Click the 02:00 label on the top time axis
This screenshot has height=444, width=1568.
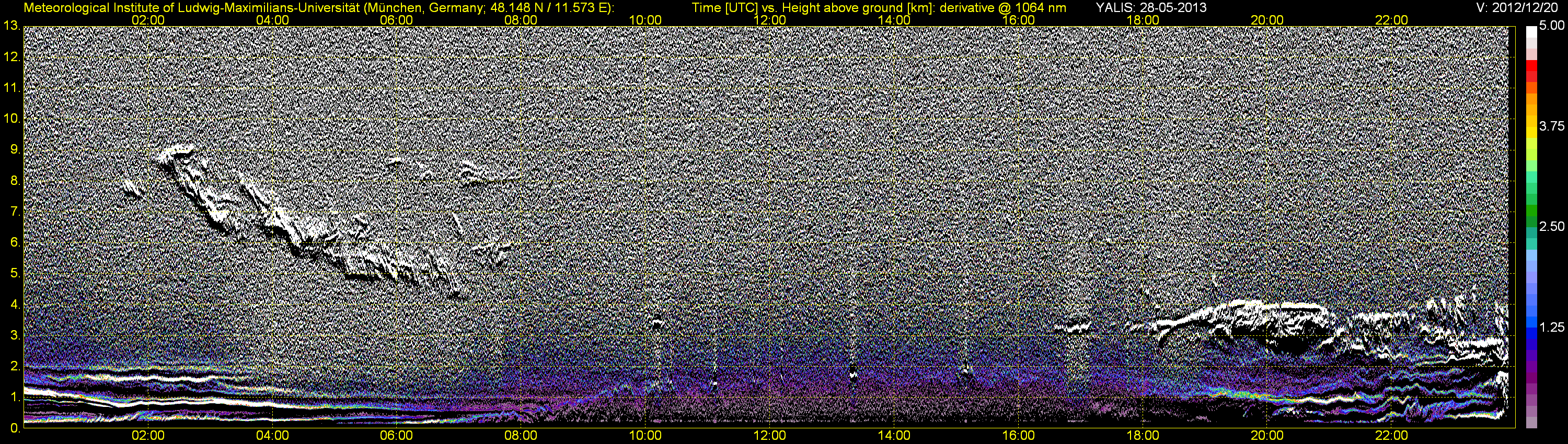pyautogui.click(x=148, y=20)
